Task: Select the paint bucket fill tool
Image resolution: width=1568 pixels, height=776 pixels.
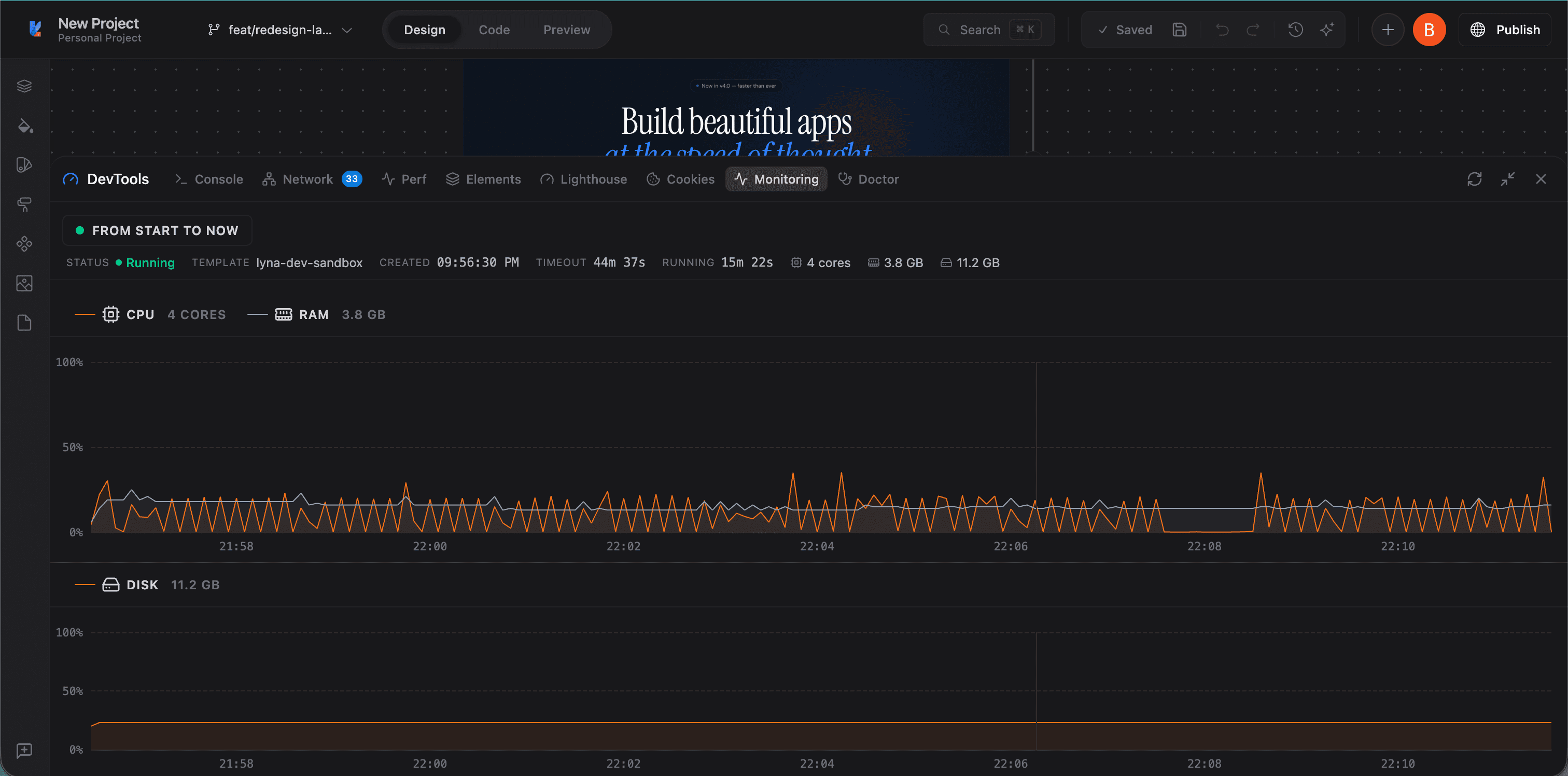Action: coord(24,126)
